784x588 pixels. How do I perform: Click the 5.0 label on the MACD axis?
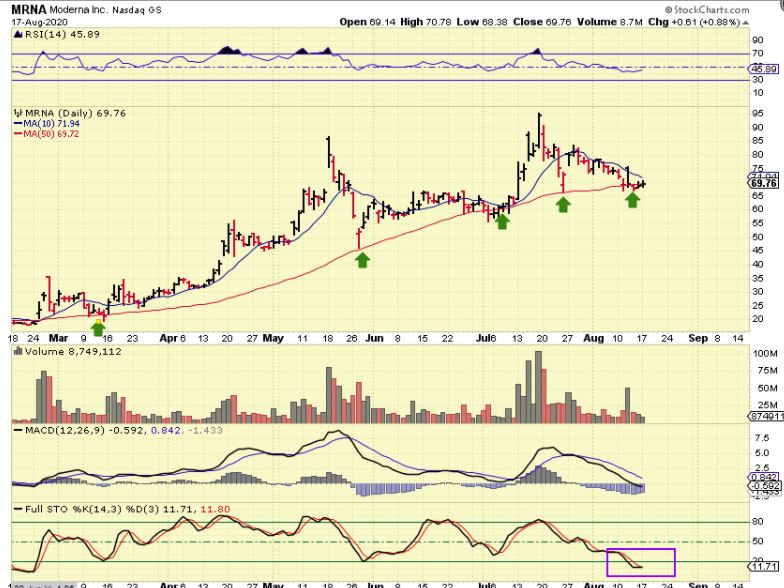pos(762,453)
